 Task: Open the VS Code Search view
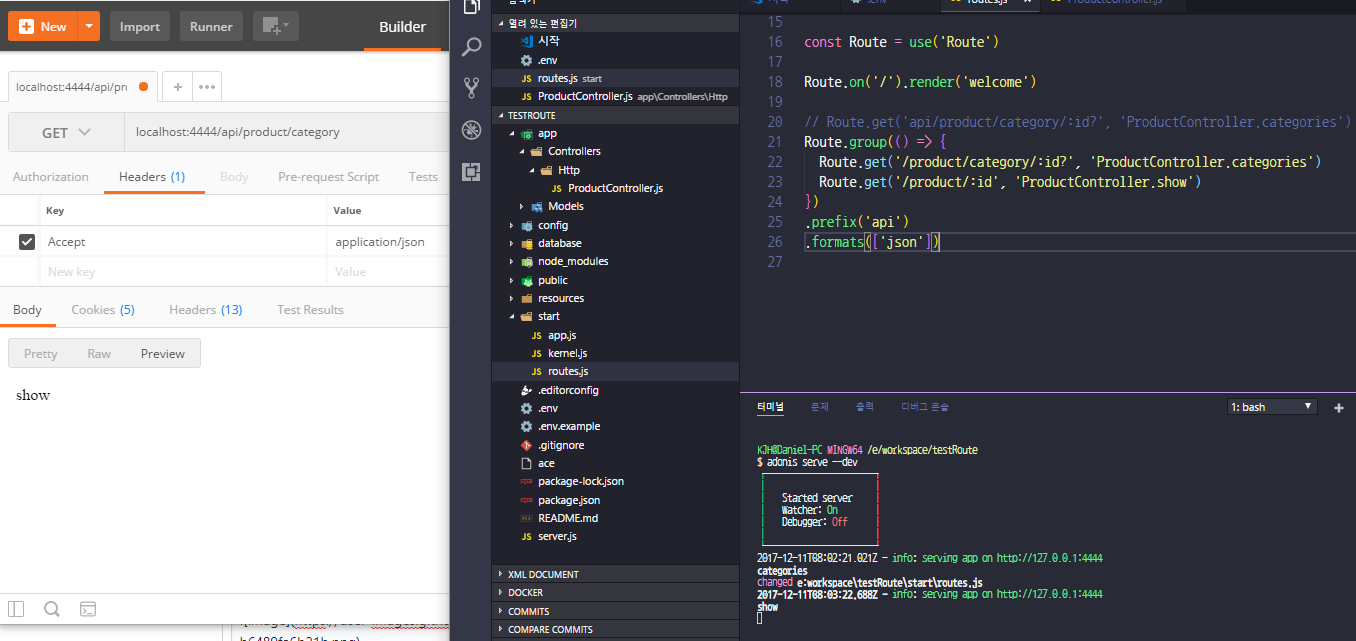point(471,46)
